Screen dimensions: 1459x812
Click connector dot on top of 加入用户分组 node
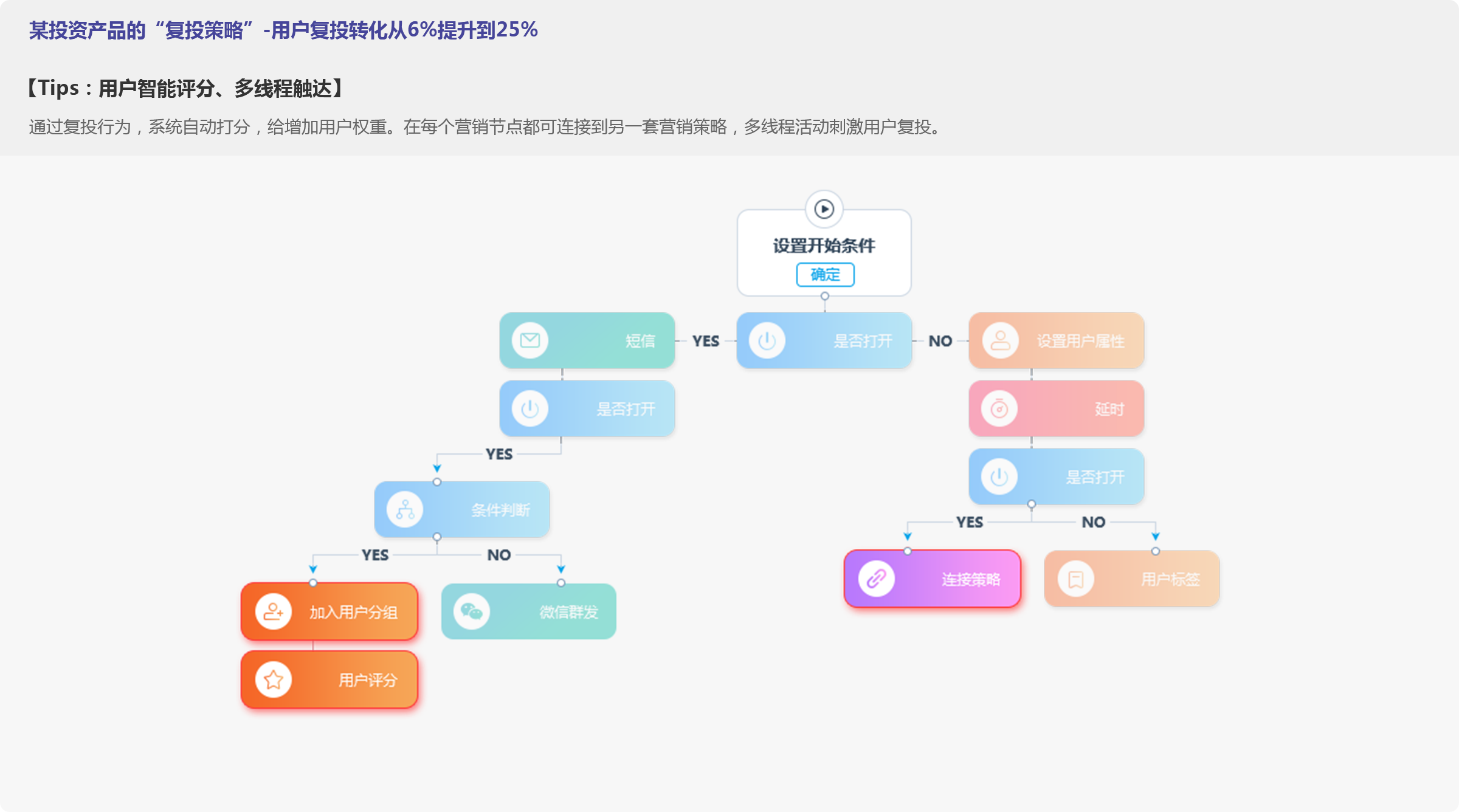(312, 583)
